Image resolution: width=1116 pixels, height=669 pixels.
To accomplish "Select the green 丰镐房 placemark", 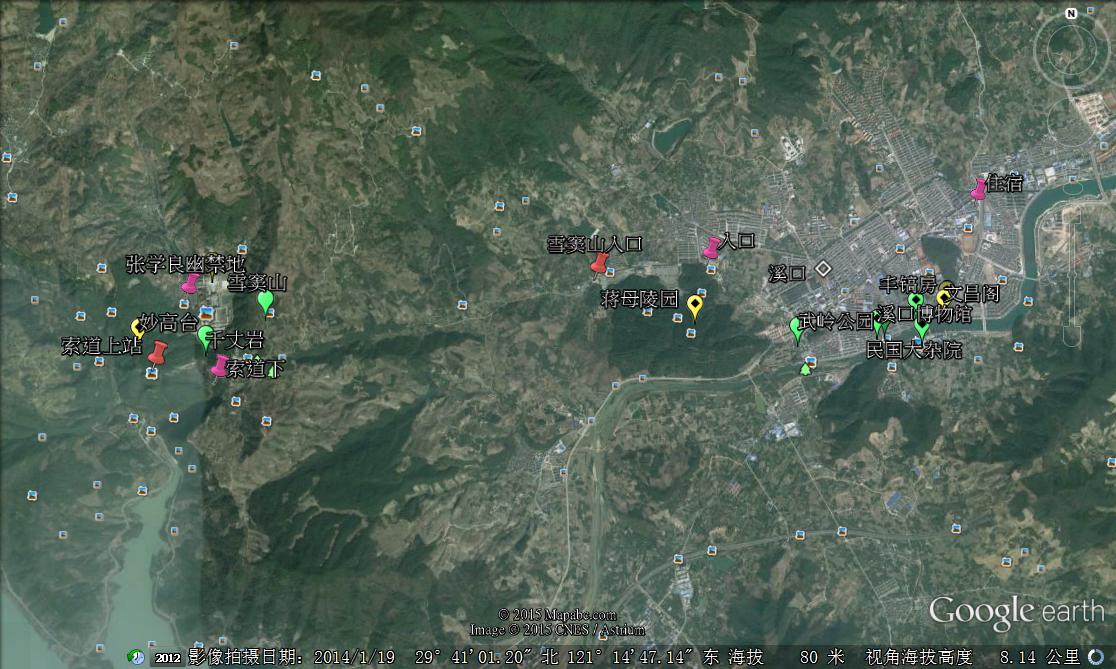I will pos(915,300).
